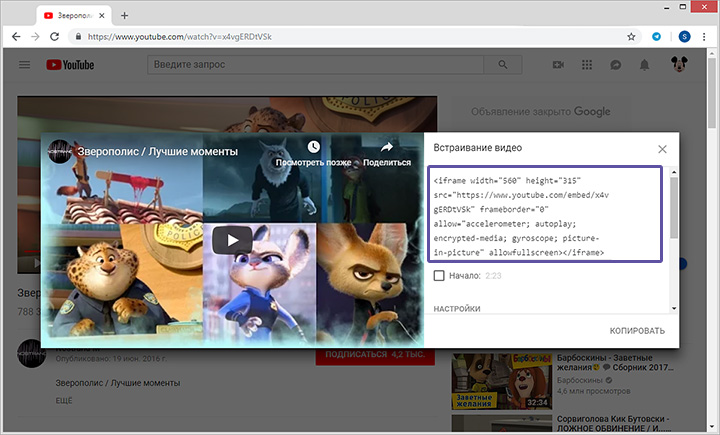Click the embed dialog scrollbar thumb
This screenshot has width=720, height=435.
(674, 208)
